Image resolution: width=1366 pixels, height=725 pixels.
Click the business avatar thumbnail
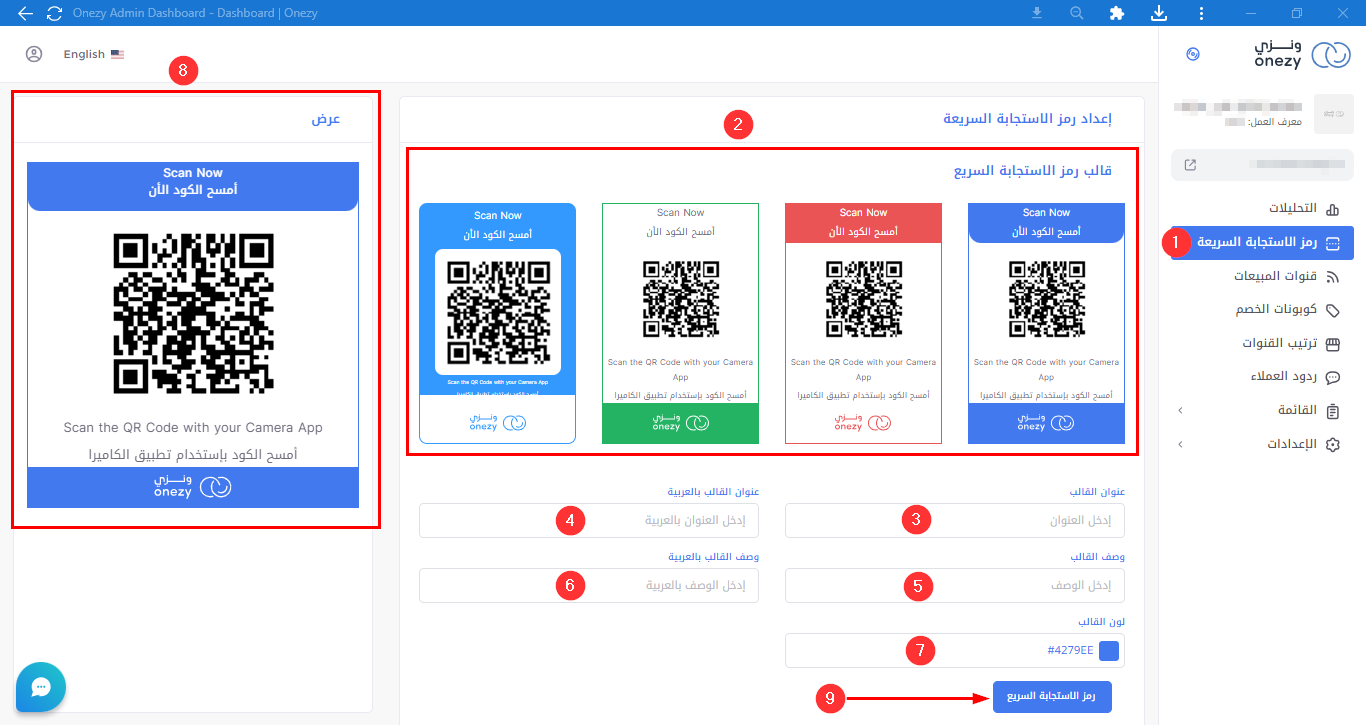coord(1333,114)
